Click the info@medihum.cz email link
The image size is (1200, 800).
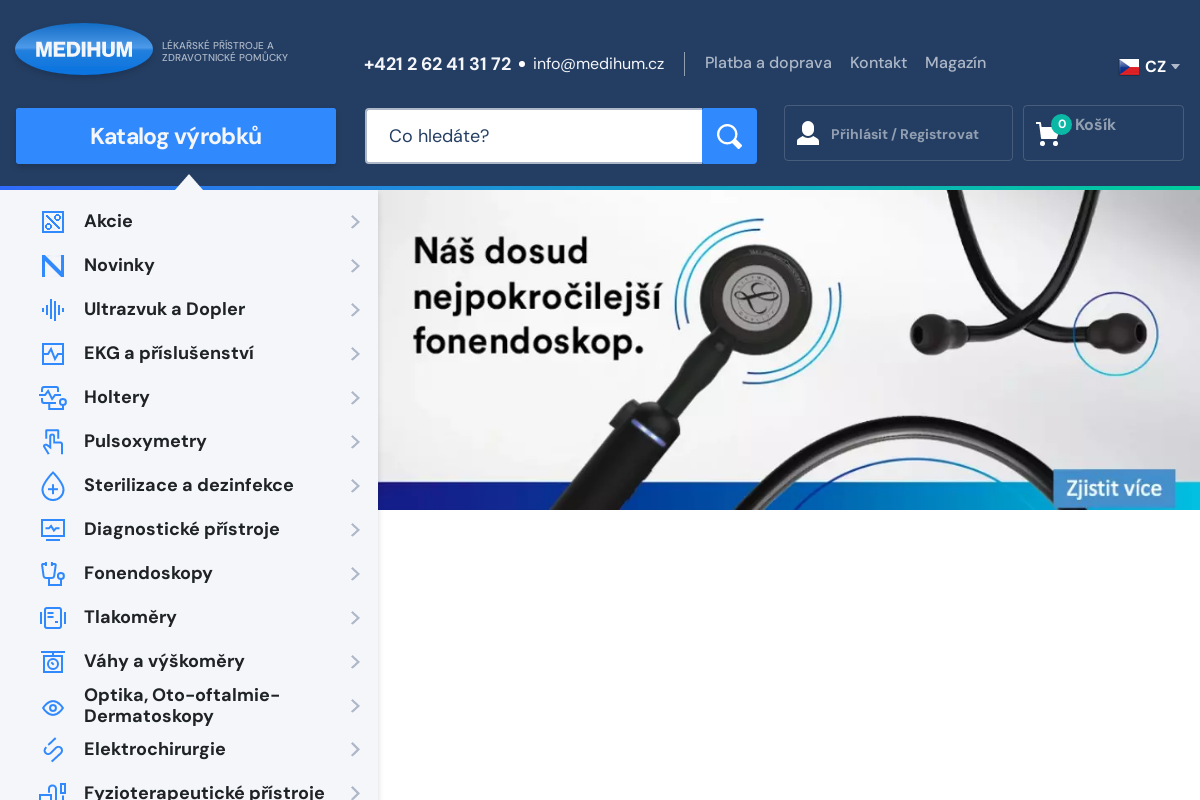598,63
